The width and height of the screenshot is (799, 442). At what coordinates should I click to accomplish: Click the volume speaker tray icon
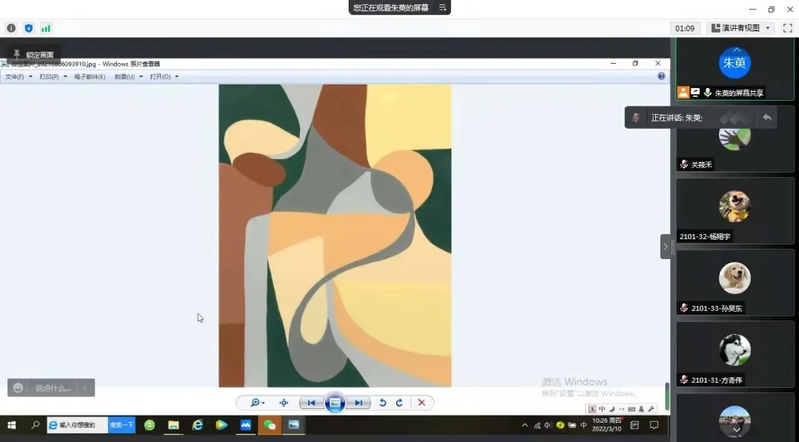(548, 425)
